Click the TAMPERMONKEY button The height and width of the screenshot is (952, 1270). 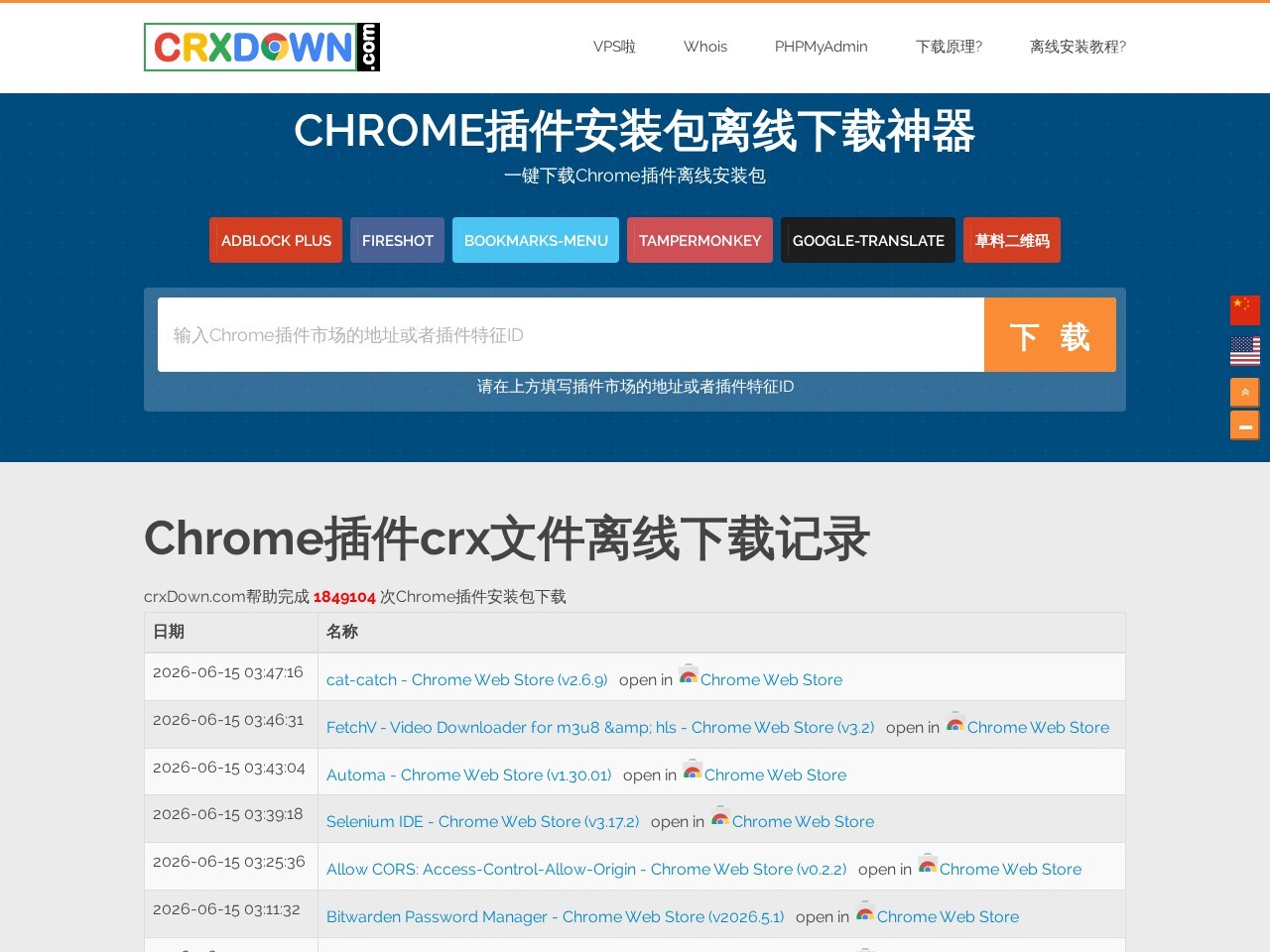point(699,240)
